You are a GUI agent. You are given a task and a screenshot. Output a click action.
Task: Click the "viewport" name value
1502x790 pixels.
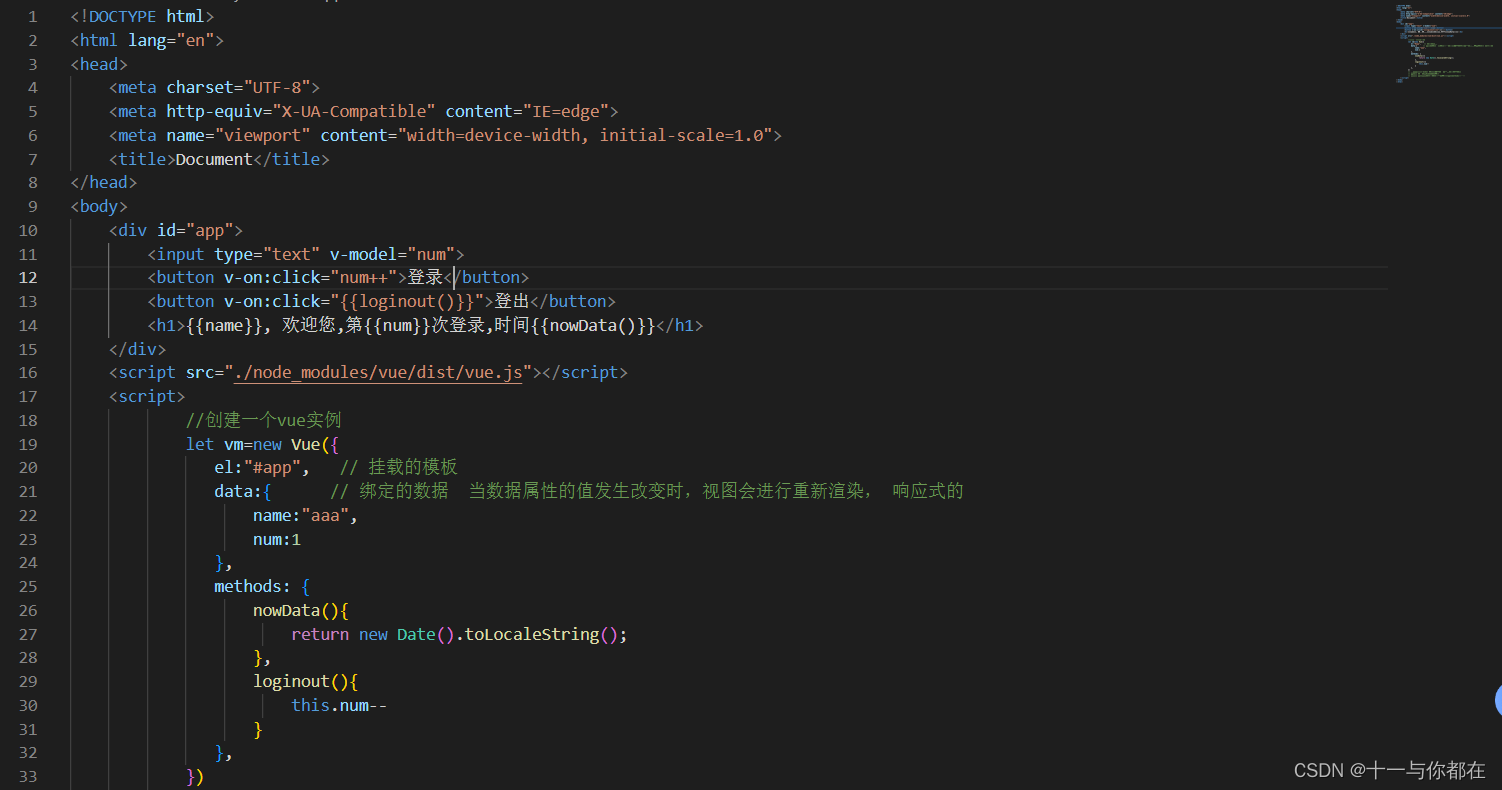click(x=263, y=136)
